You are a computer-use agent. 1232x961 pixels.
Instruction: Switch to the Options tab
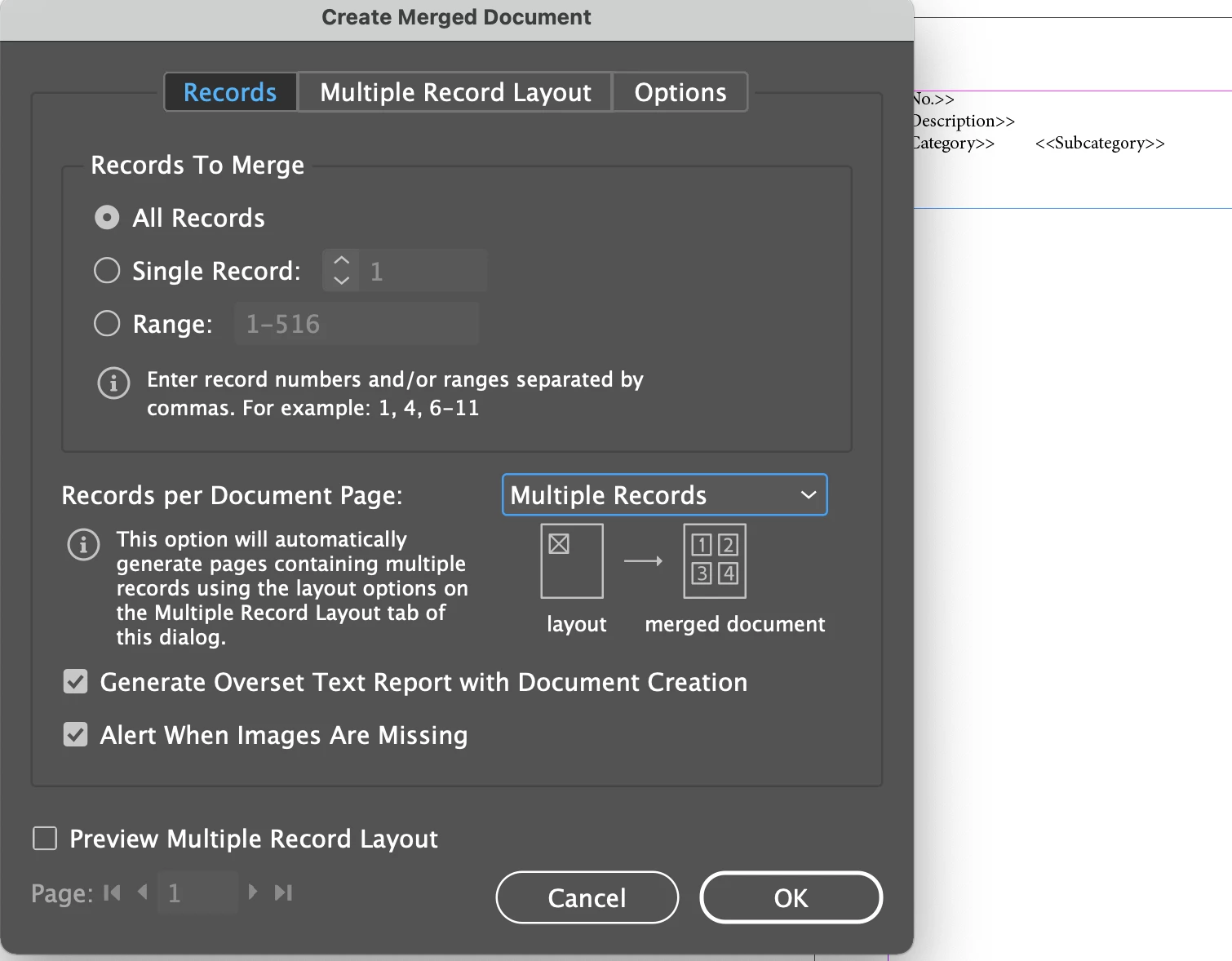click(680, 92)
